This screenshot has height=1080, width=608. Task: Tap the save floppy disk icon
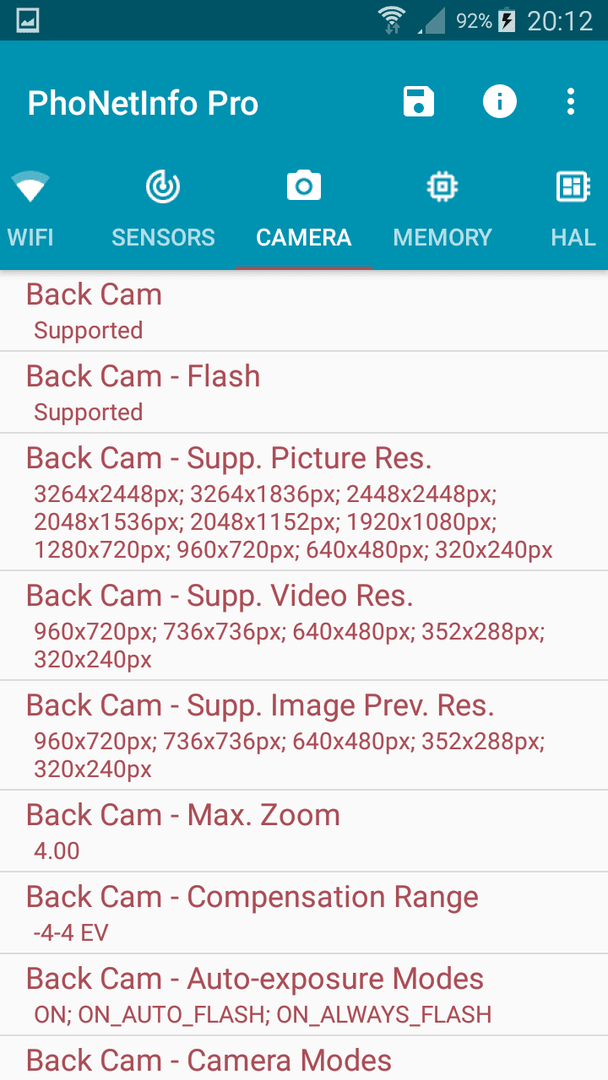pyautogui.click(x=419, y=102)
